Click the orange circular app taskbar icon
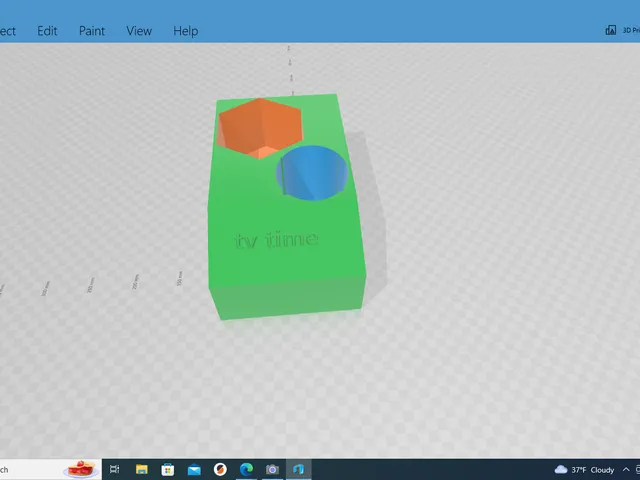The width and height of the screenshot is (640, 480). pos(220,469)
